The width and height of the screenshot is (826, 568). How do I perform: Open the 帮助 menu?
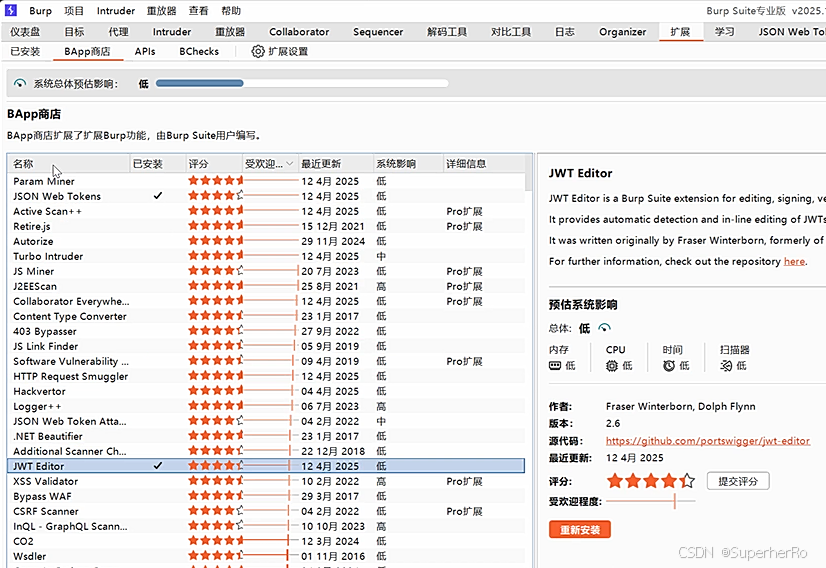(231, 11)
